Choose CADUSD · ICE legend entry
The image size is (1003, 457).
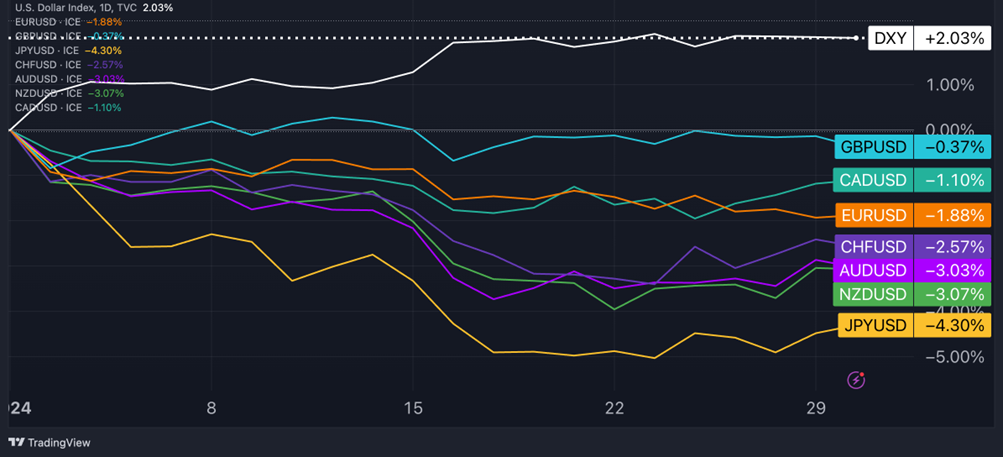(47, 106)
